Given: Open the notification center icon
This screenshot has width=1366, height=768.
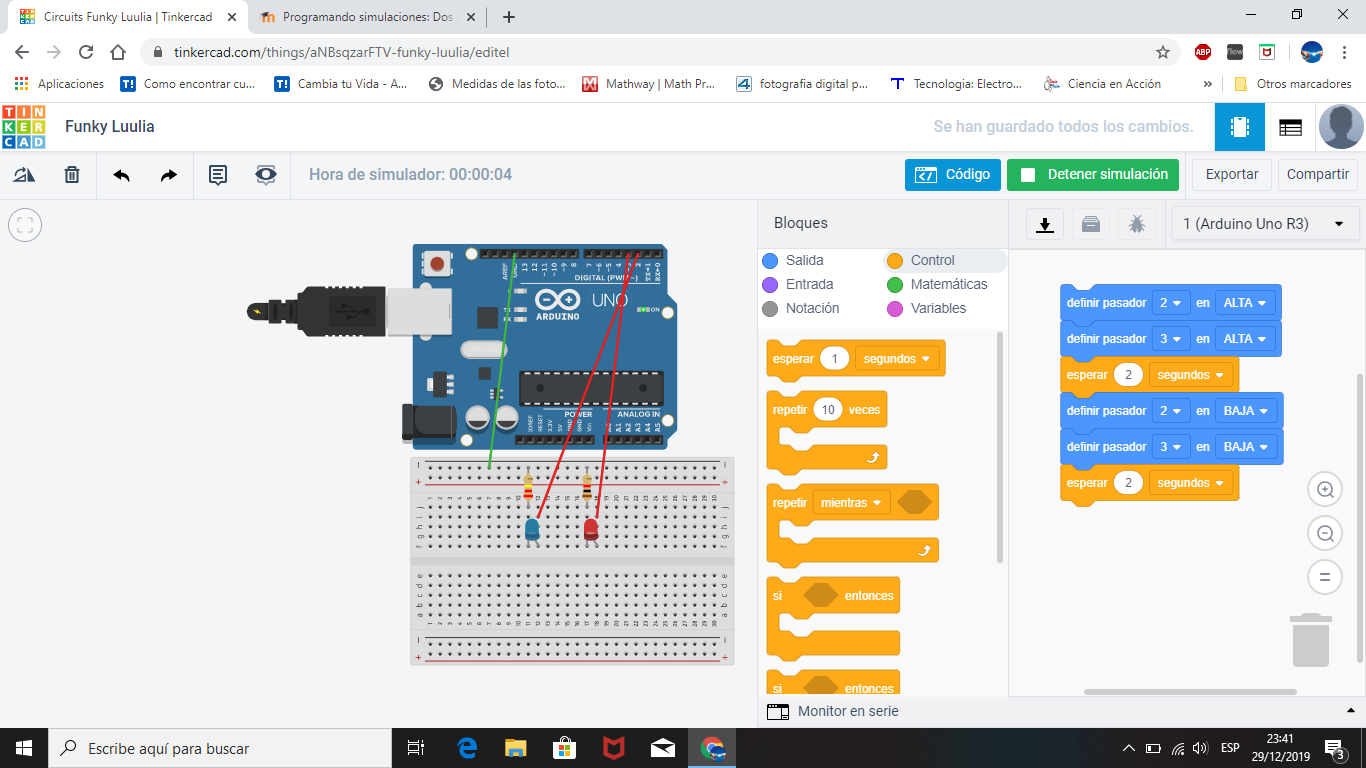Looking at the screenshot, I should [x=1335, y=748].
